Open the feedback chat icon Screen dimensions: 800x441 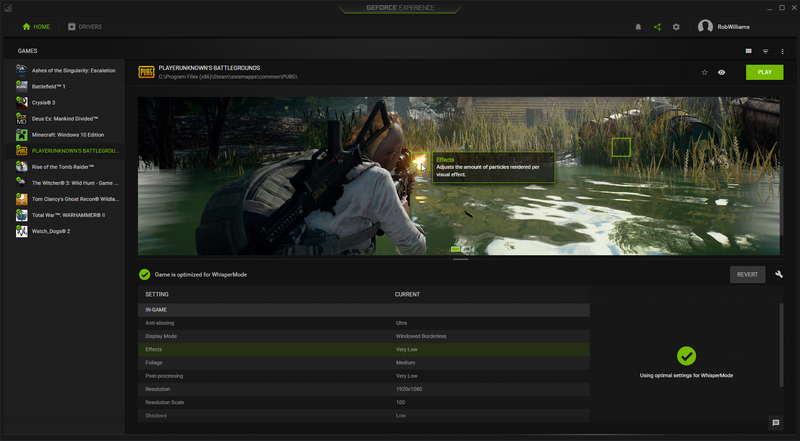click(776, 423)
